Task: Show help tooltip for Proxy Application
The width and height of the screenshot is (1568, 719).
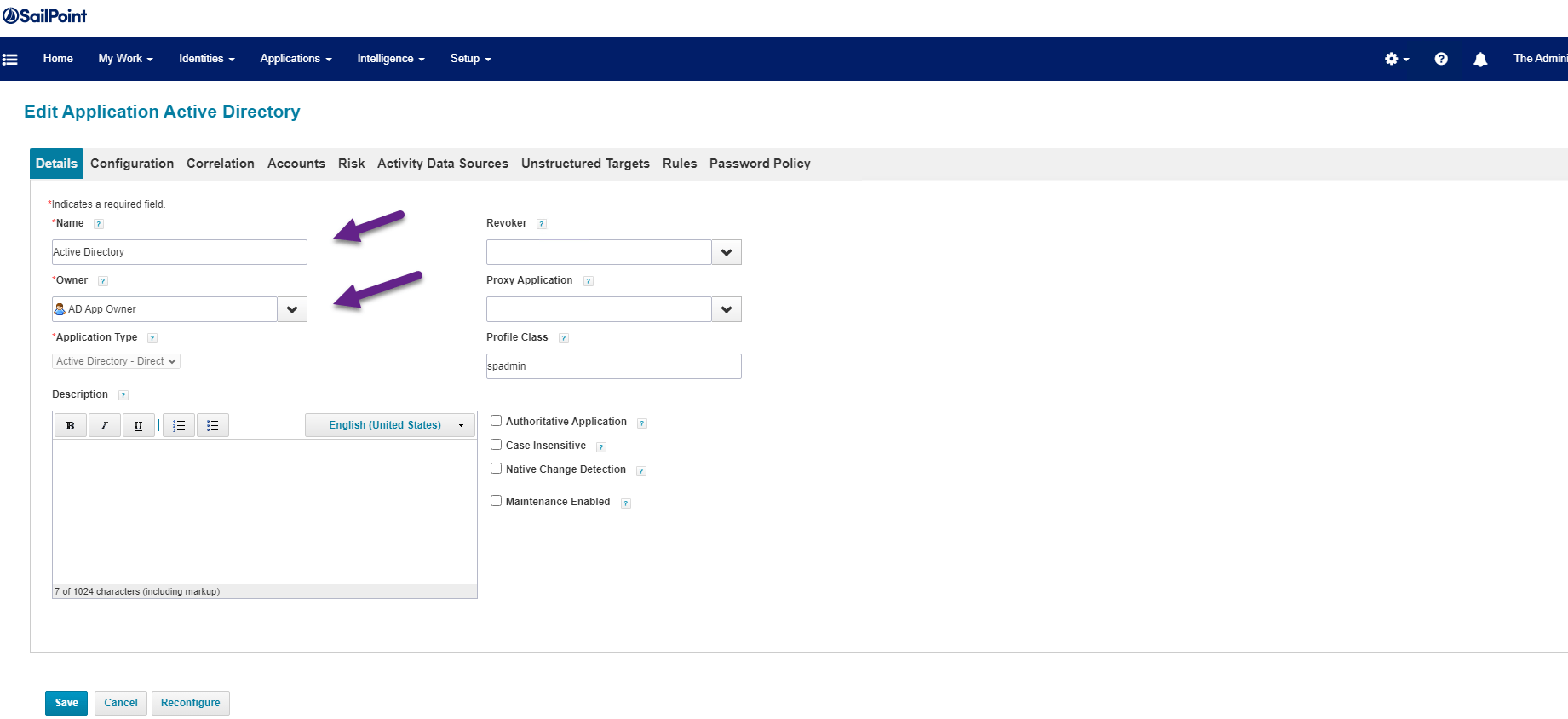Action: [x=589, y=281]
